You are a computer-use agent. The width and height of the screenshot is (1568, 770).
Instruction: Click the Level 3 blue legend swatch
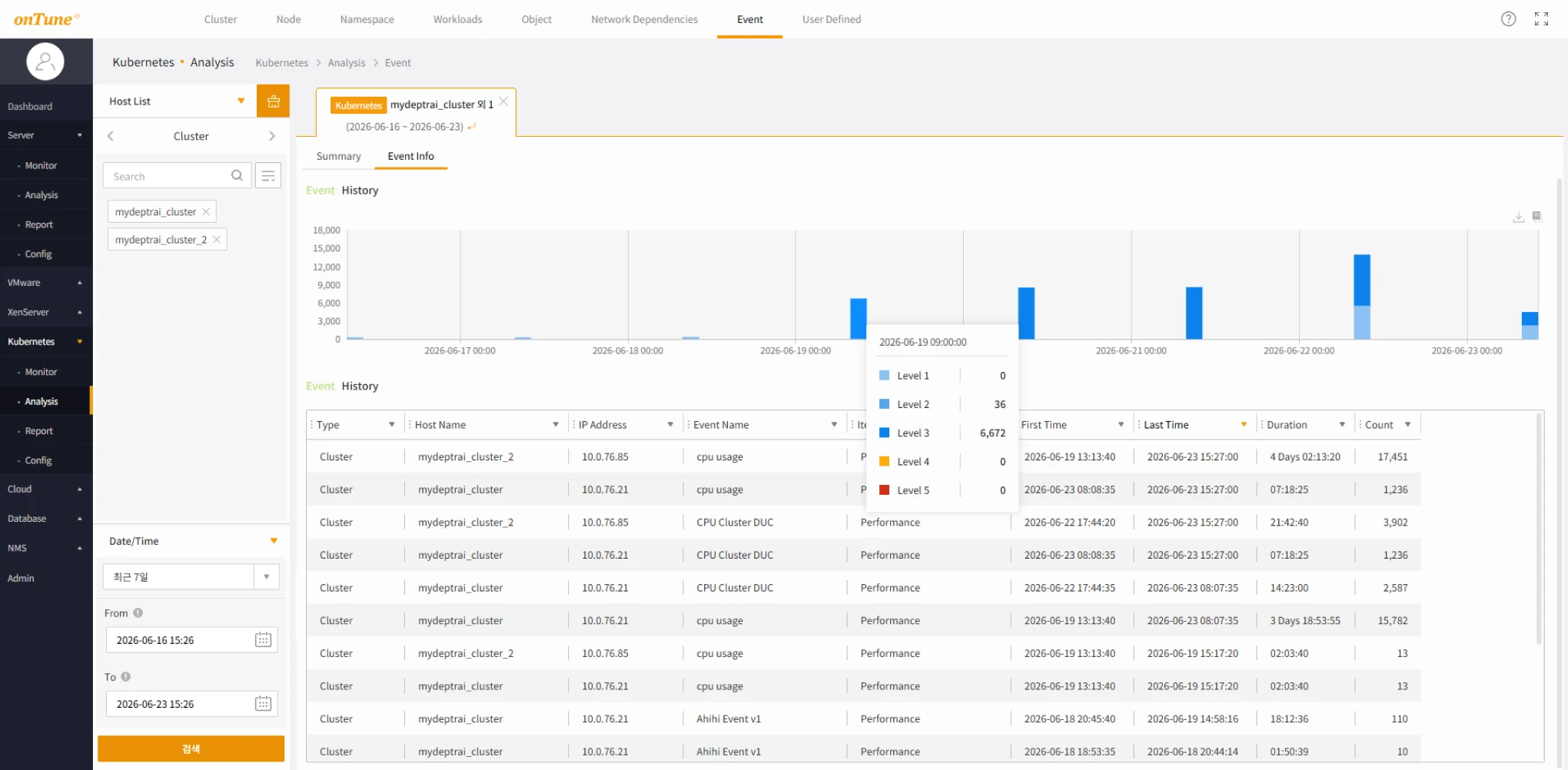click(x=884, y=433)
